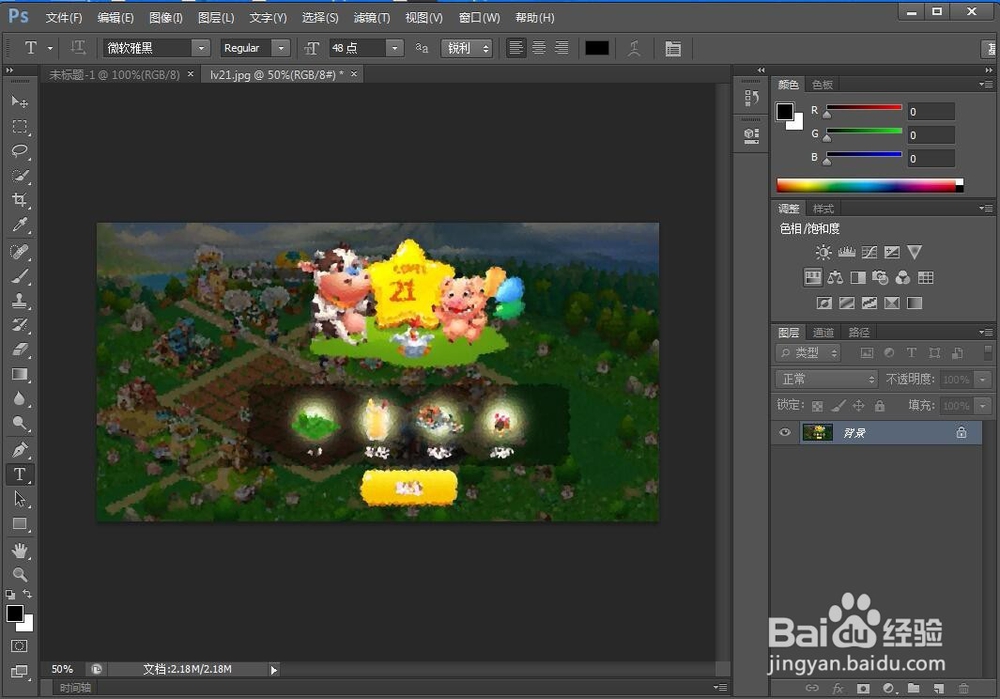Open the status bar info arrow
The width and height of the screenshot is (1000, 699).
pyautogui.click(x=274, y=670)
